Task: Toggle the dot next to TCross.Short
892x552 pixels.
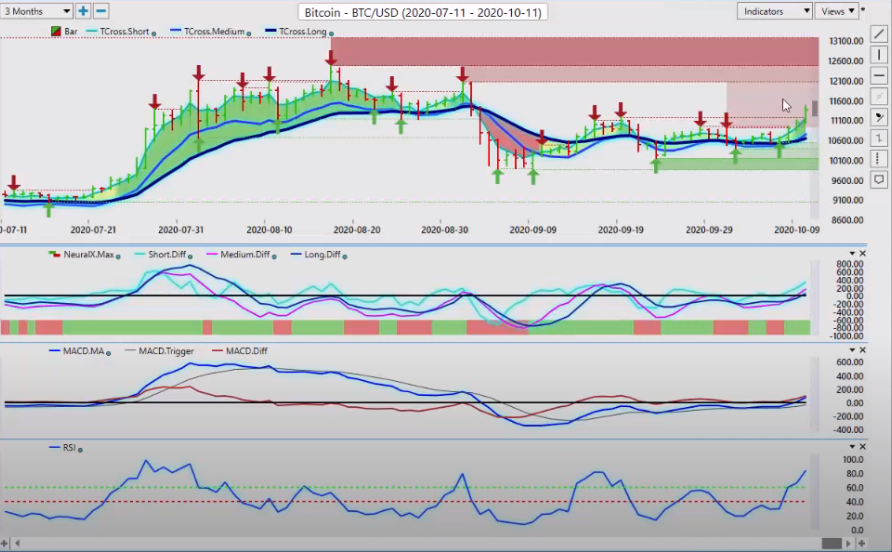Action: click(154, 34)
